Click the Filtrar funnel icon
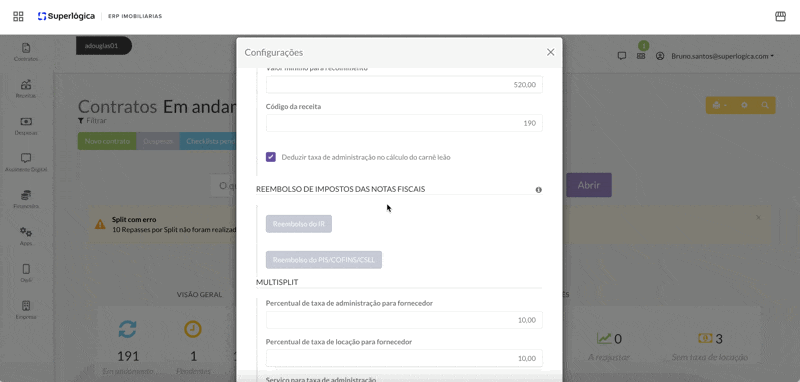 coord(81,121)
